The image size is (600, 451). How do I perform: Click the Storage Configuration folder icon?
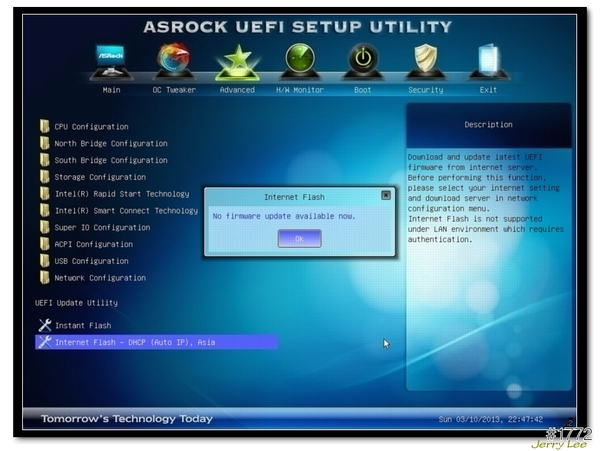(x=45, y=176)
